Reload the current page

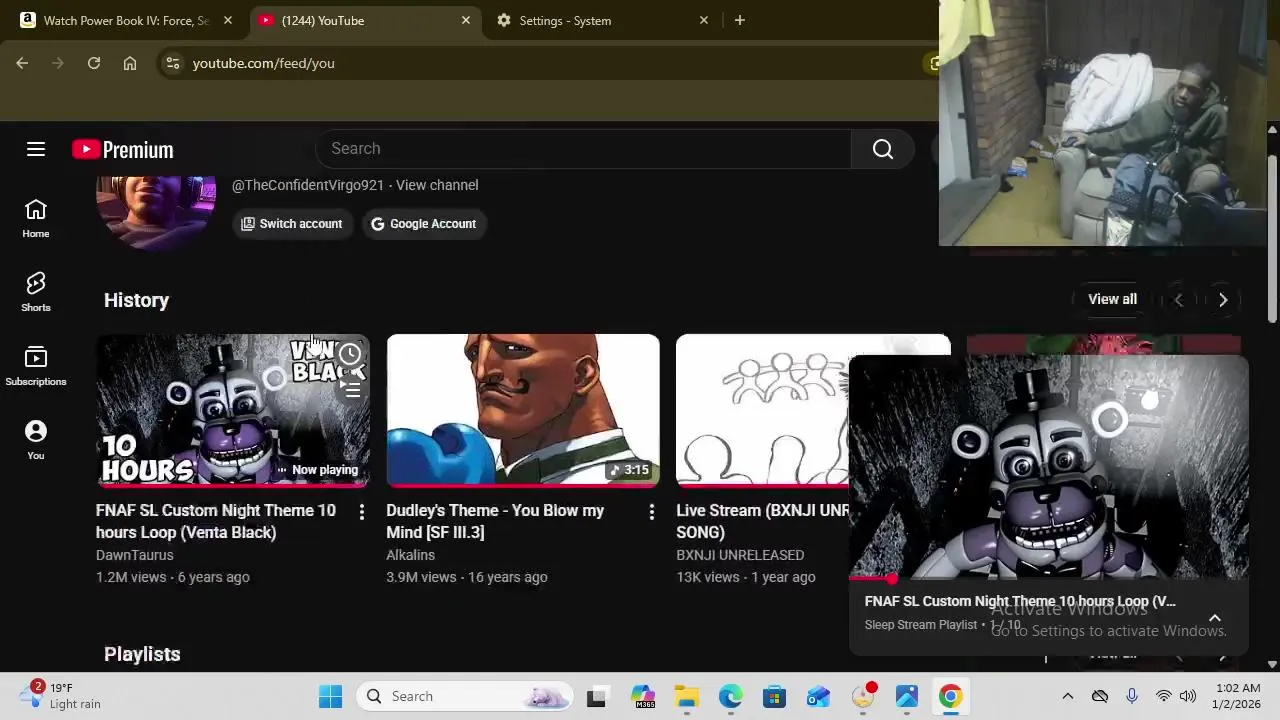pos(94,63)
